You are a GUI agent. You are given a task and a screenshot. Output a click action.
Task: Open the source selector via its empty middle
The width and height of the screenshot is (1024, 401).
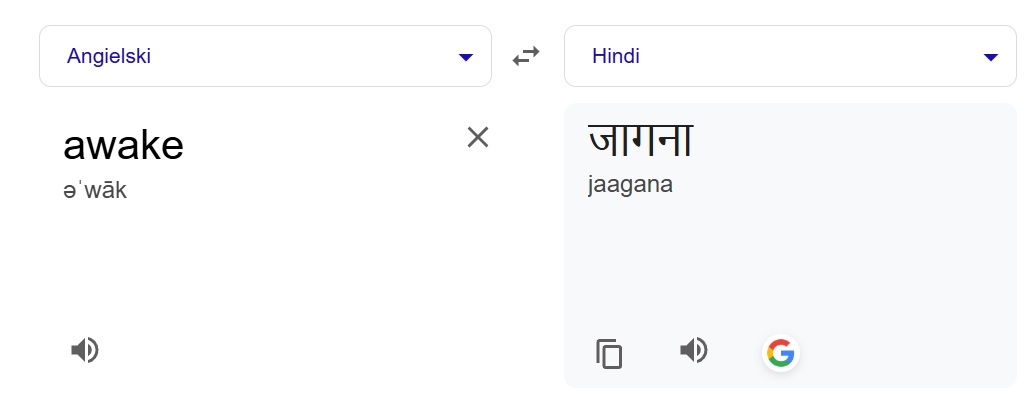pyautogui.click(x=300, y=57)
